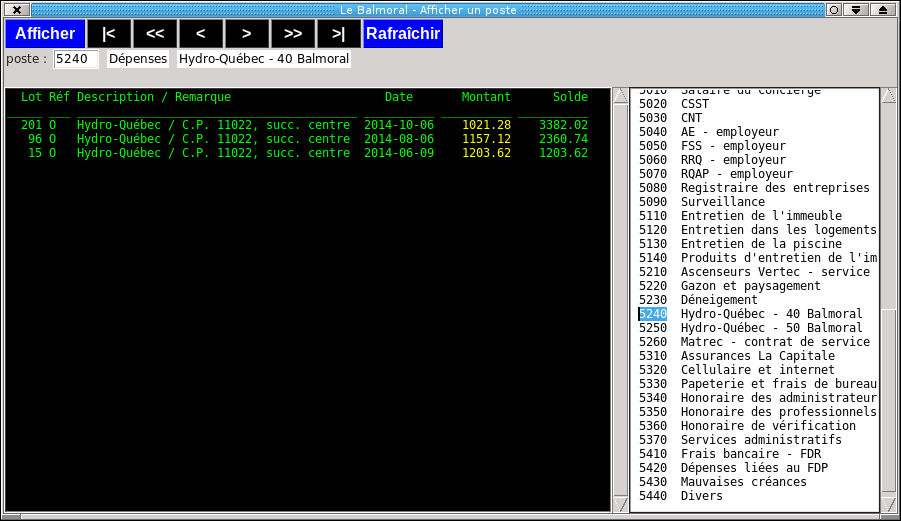Go to last poste with >| button
The image size is (901, 521).
pos(339,34)
